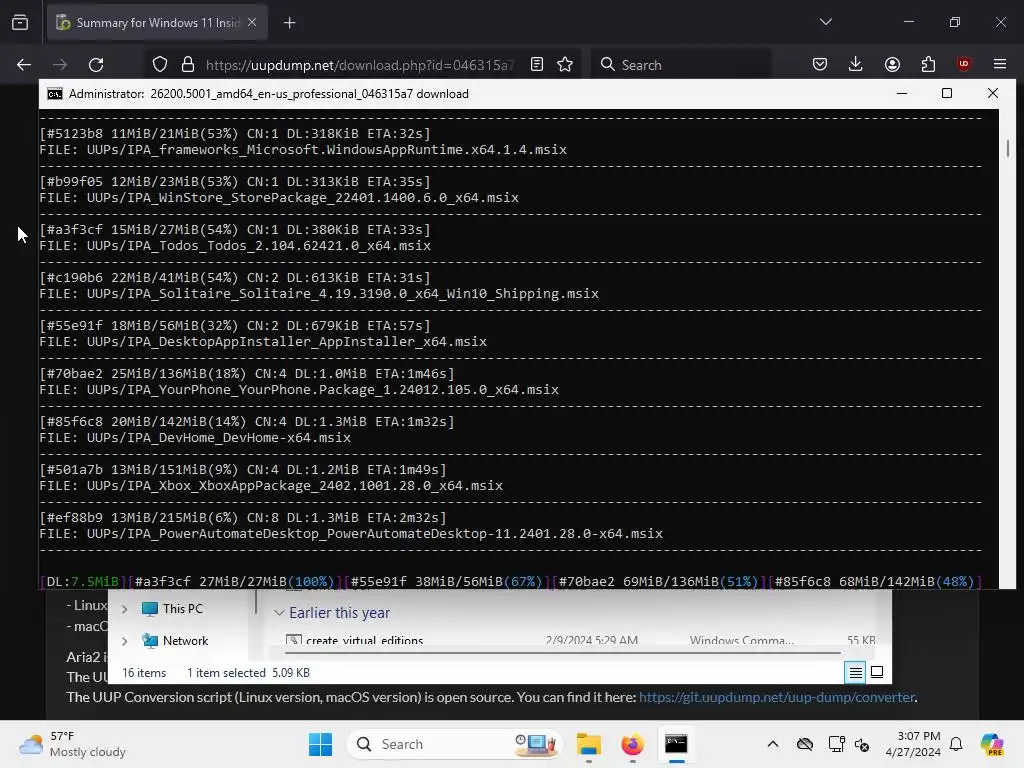Open the command prompt window system icon

(55, 94)
